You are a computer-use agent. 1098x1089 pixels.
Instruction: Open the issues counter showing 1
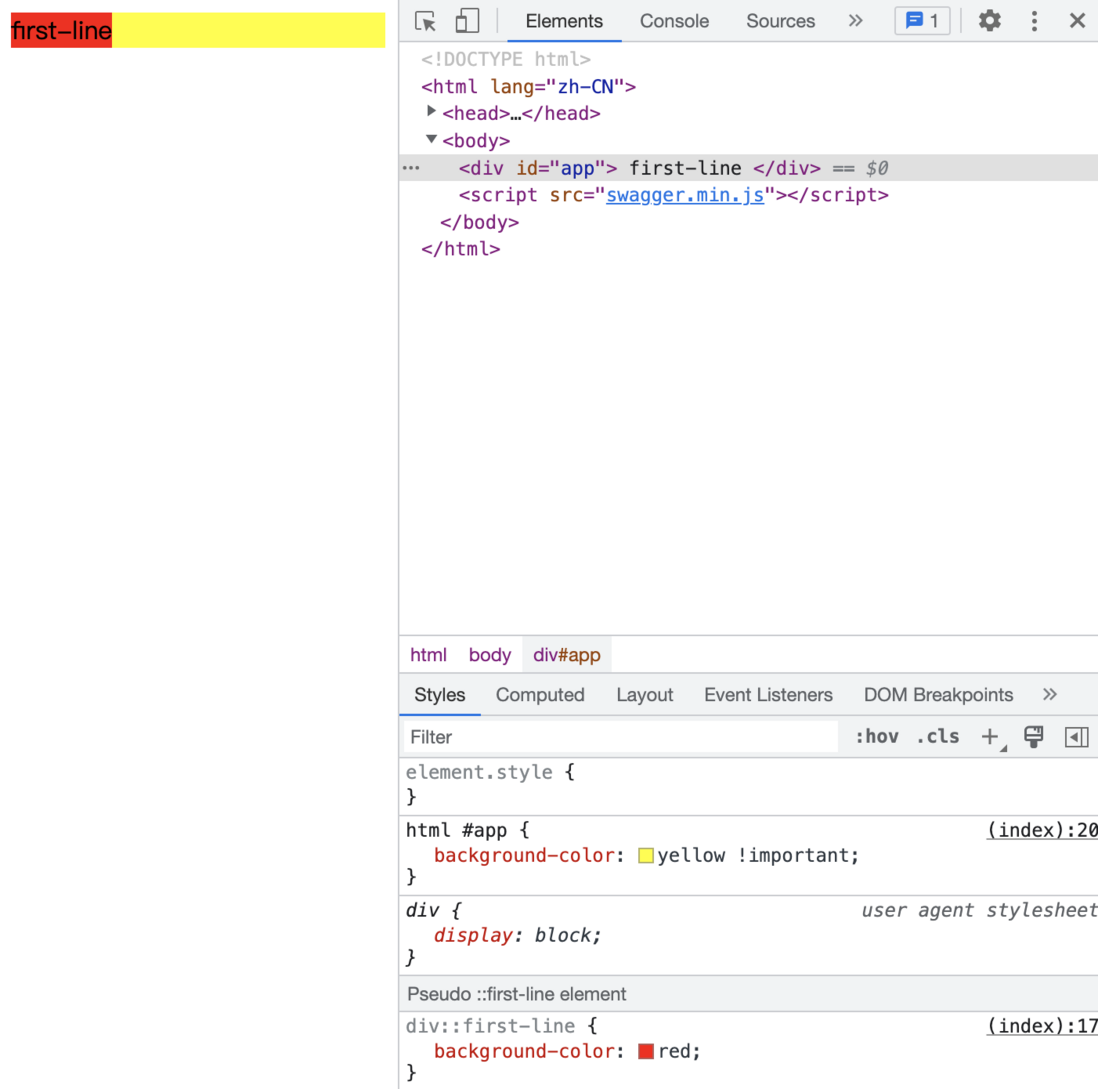click(x=922, y=21)
